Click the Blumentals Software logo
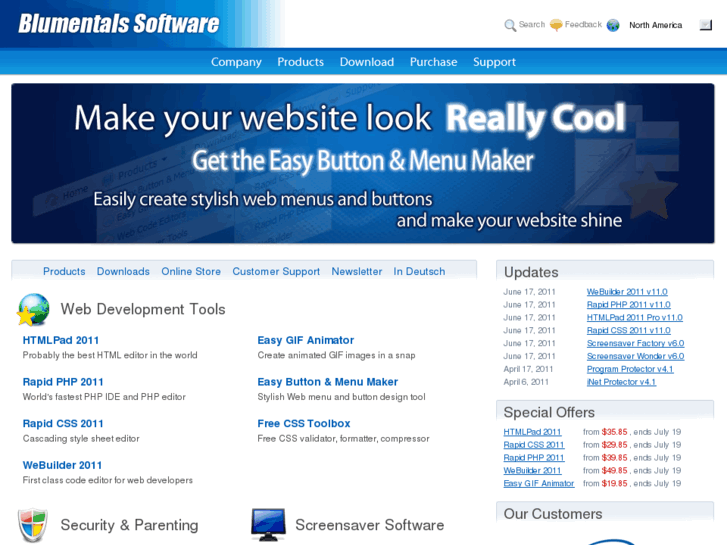The width and height of the screenshot is (727, 545). pos(119,24)
